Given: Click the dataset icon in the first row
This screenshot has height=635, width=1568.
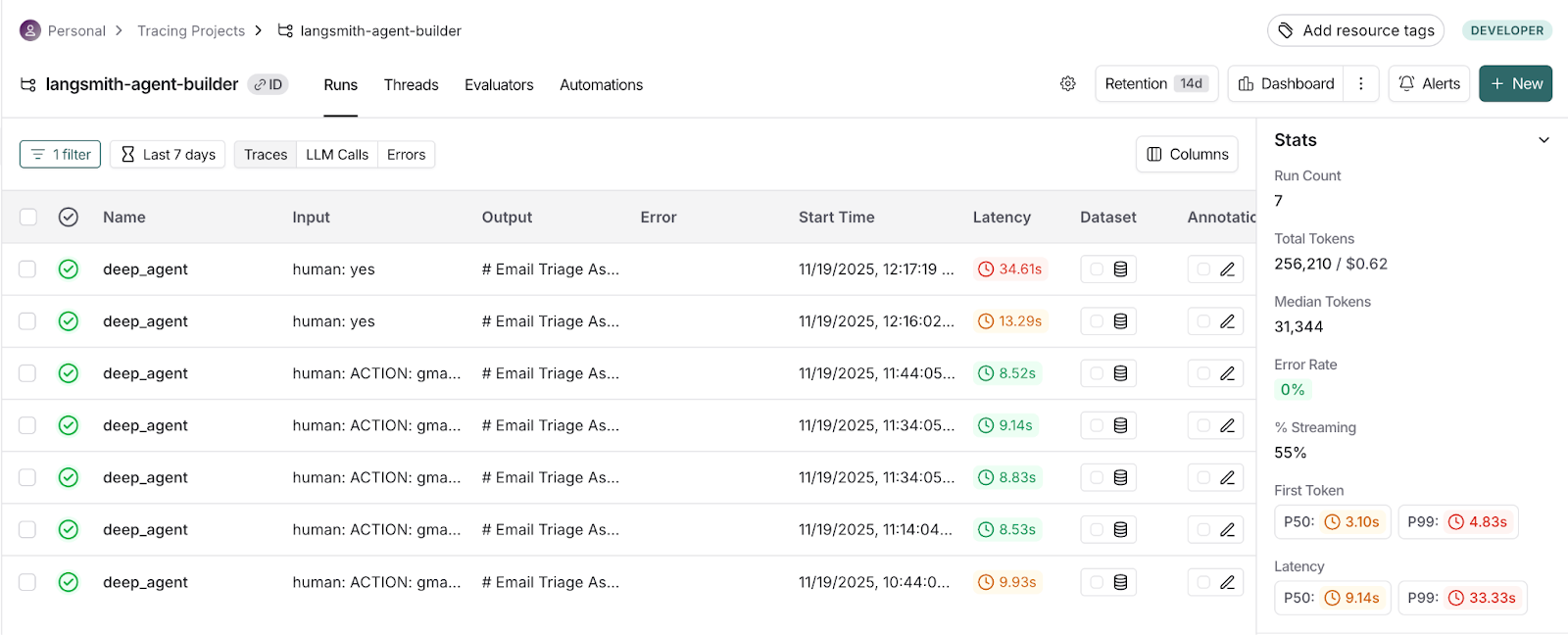Looking at the screenshot, I should [1120, 269].
